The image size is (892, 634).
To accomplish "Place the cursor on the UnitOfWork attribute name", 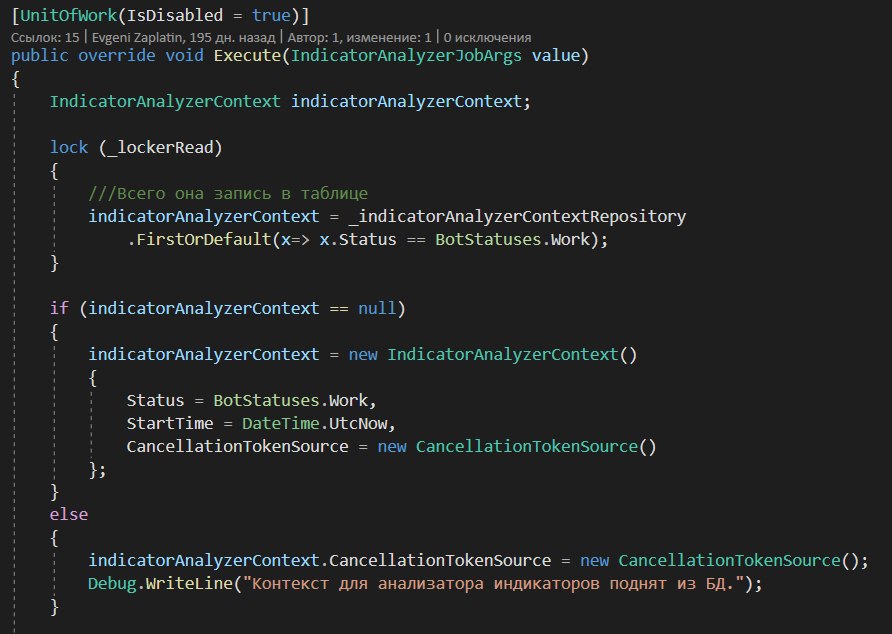I will (x=68, y=15).
